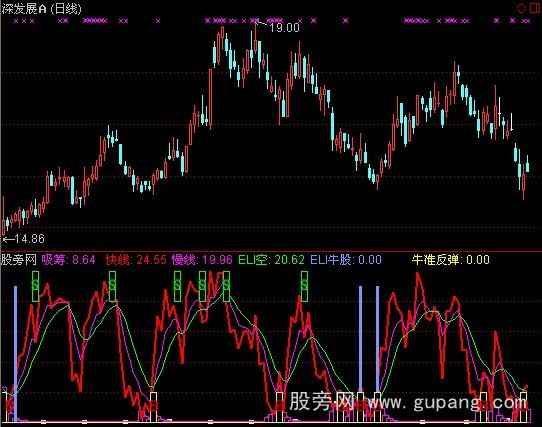
Task: Select the 慢线: 18.96 indicator readout
Action: (x=202, y=260)
